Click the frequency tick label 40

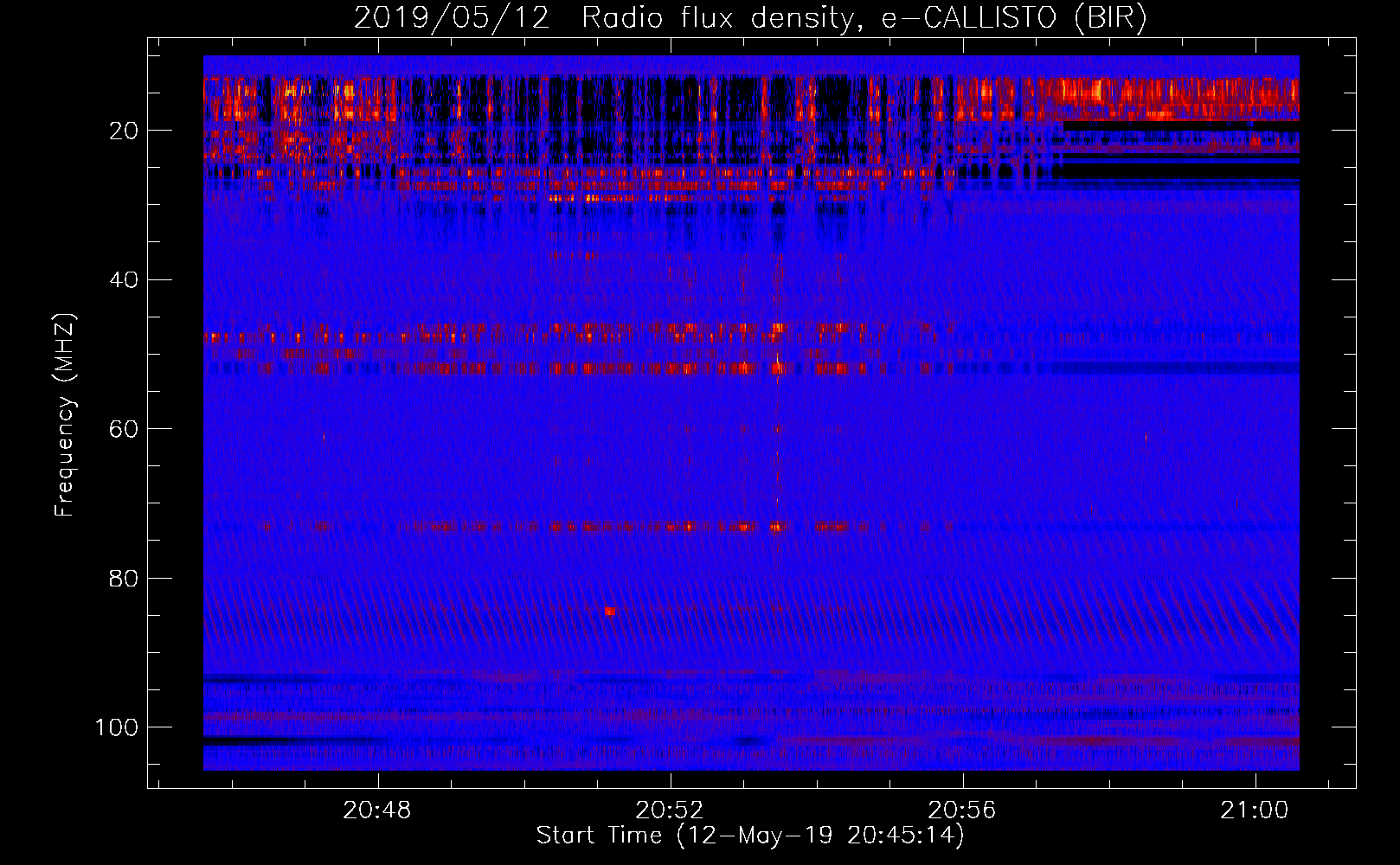point(124,280)
